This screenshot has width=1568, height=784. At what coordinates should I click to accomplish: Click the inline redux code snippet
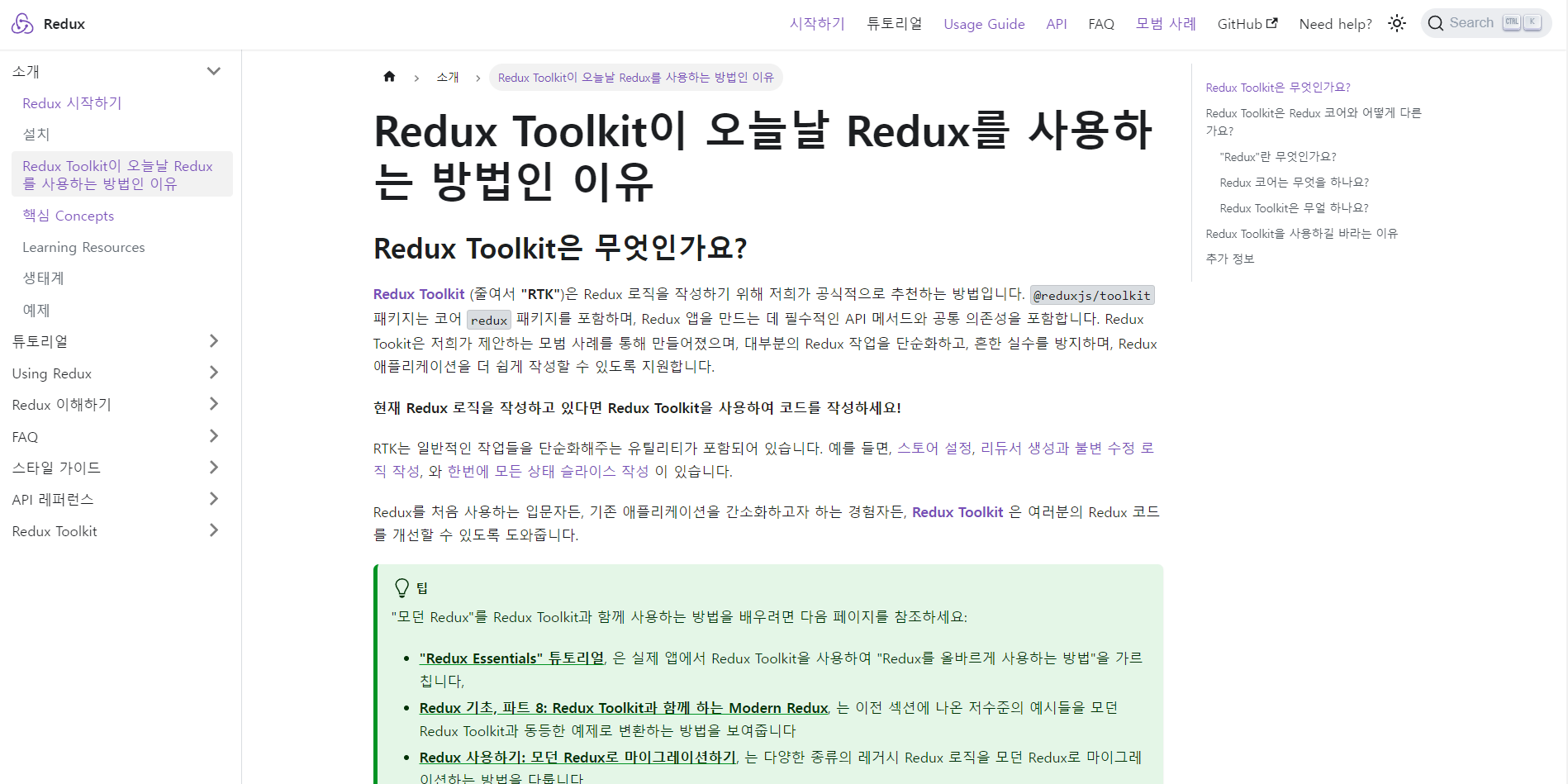coord(489,320)
